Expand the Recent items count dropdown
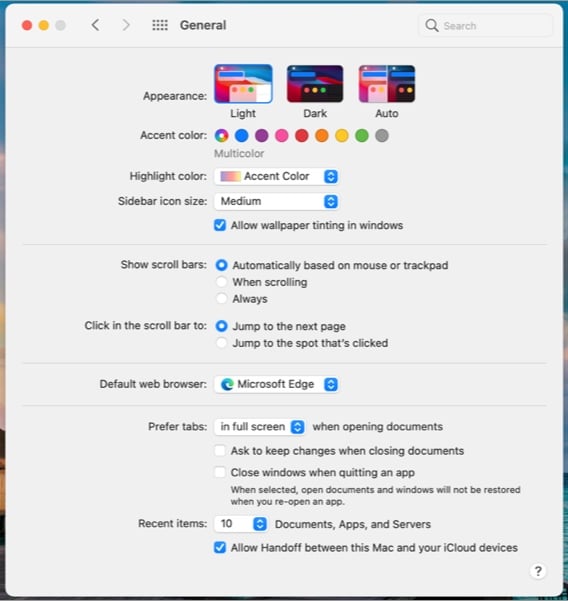 click(241, 524)
